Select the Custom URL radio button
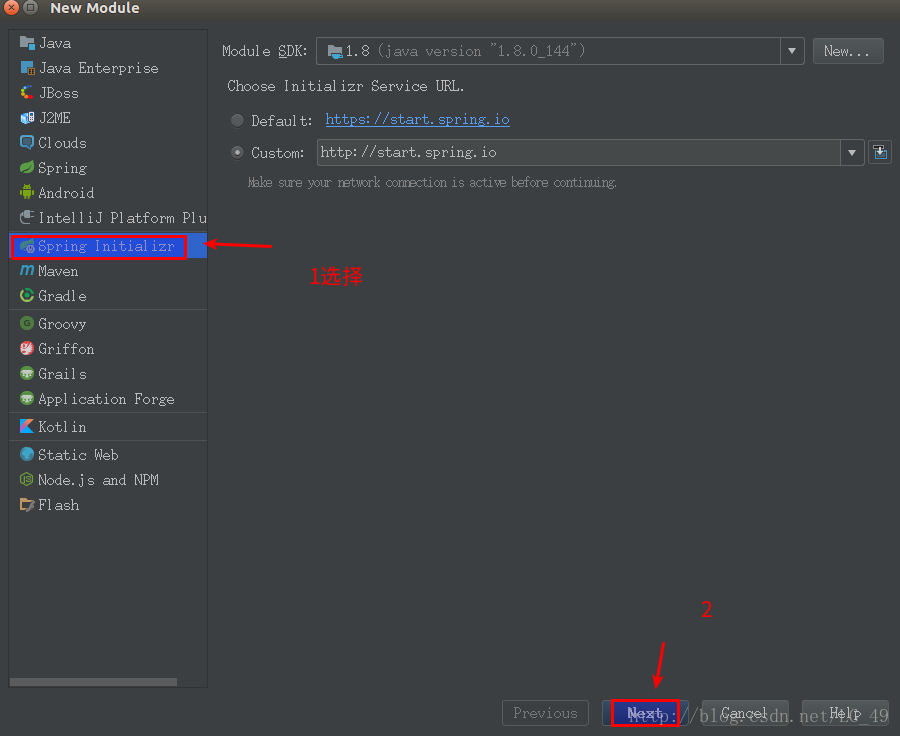 pyautogui.click(x=237, y=153)
